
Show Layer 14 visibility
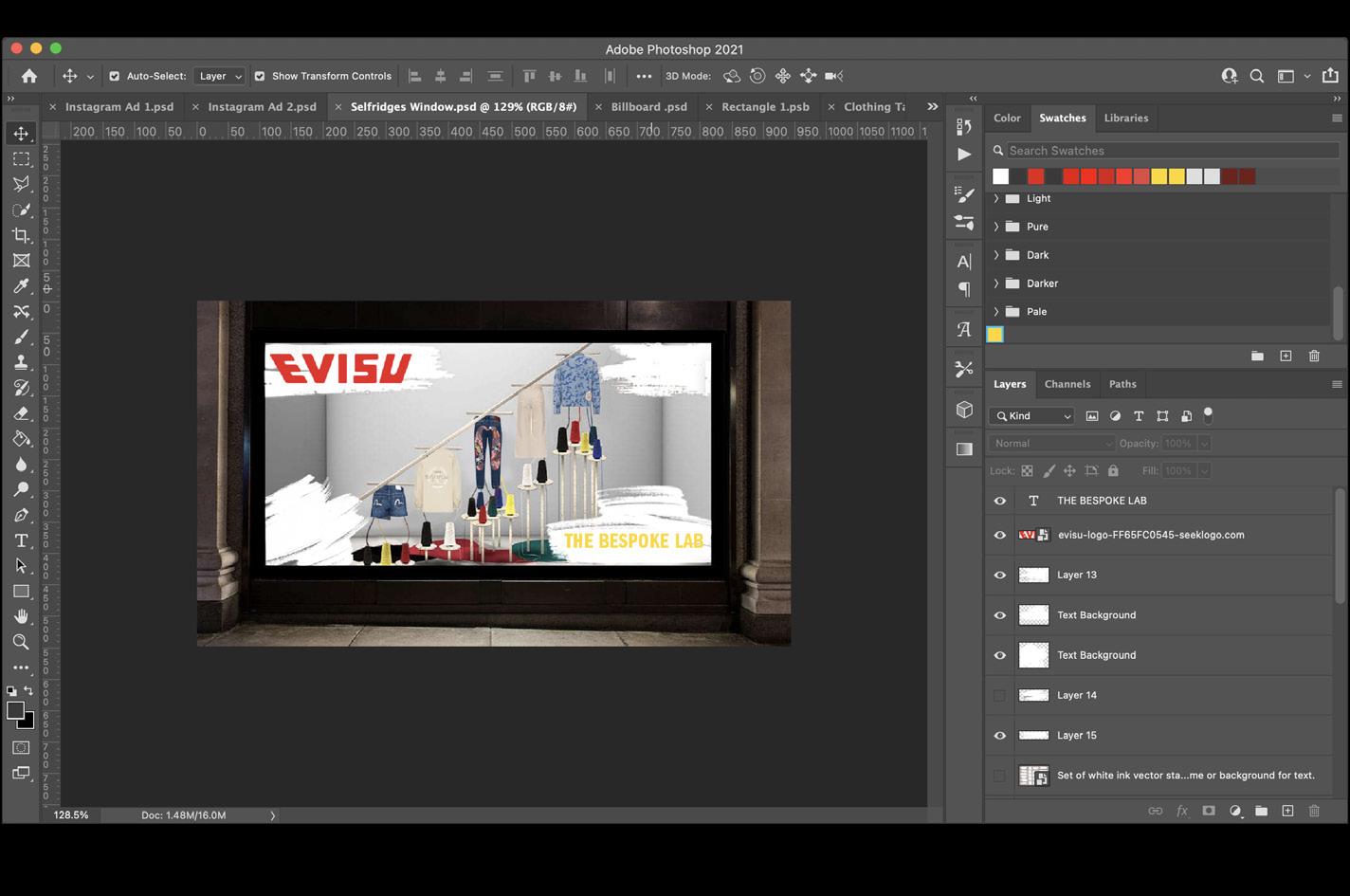(x=999, y=695)
